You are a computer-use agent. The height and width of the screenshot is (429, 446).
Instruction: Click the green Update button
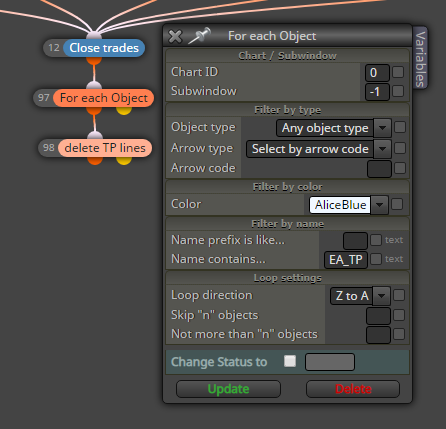(228, 389)
